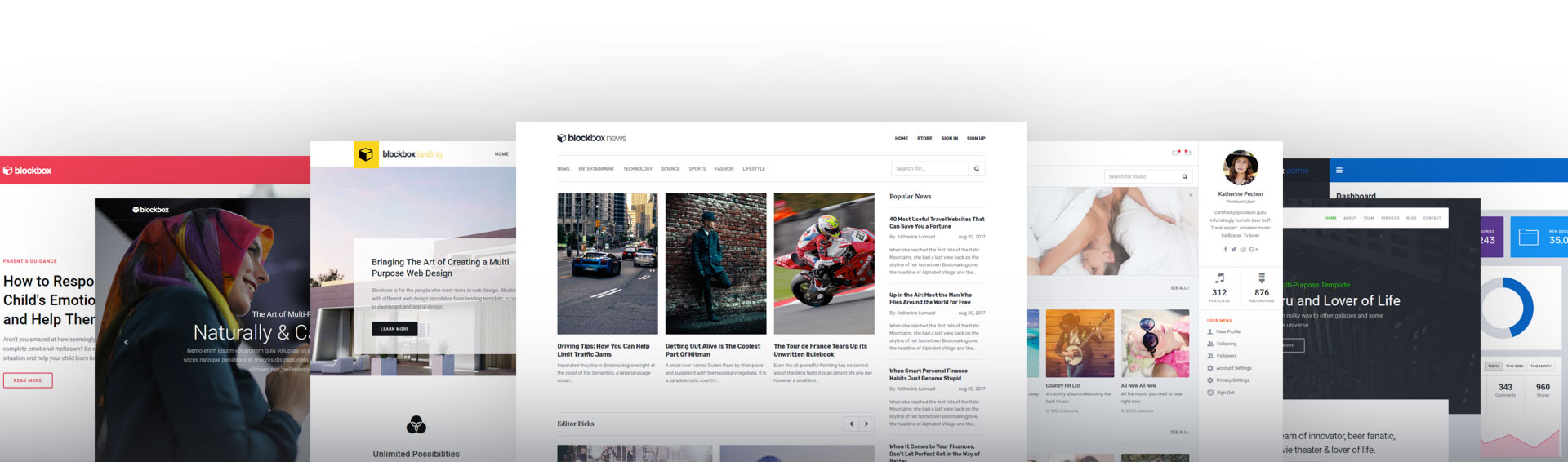Click the recordings microphone icon
The height and width of the screenshot is (462, 1568).
click(1262, 278)
